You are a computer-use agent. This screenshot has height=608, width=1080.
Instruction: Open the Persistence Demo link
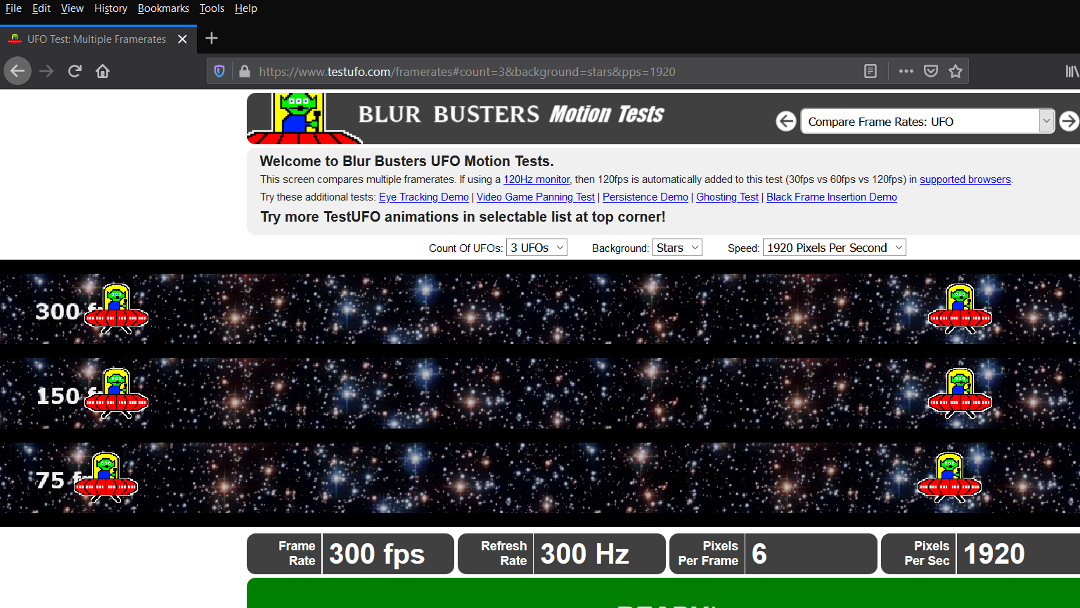(645, 197)
